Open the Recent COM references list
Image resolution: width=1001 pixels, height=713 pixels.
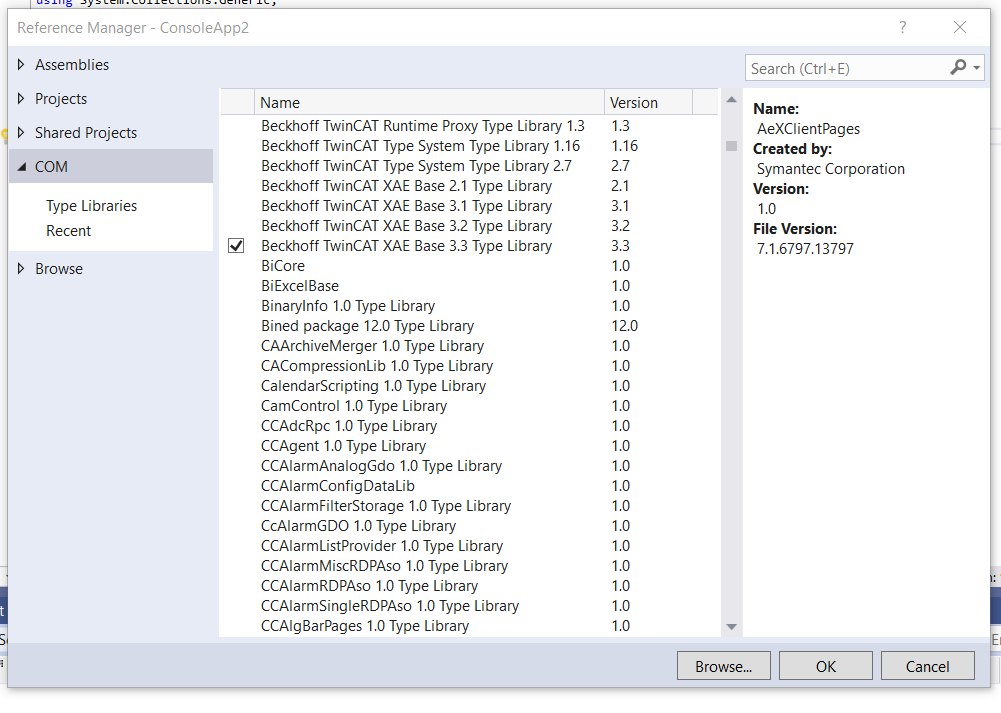(68, 230)
